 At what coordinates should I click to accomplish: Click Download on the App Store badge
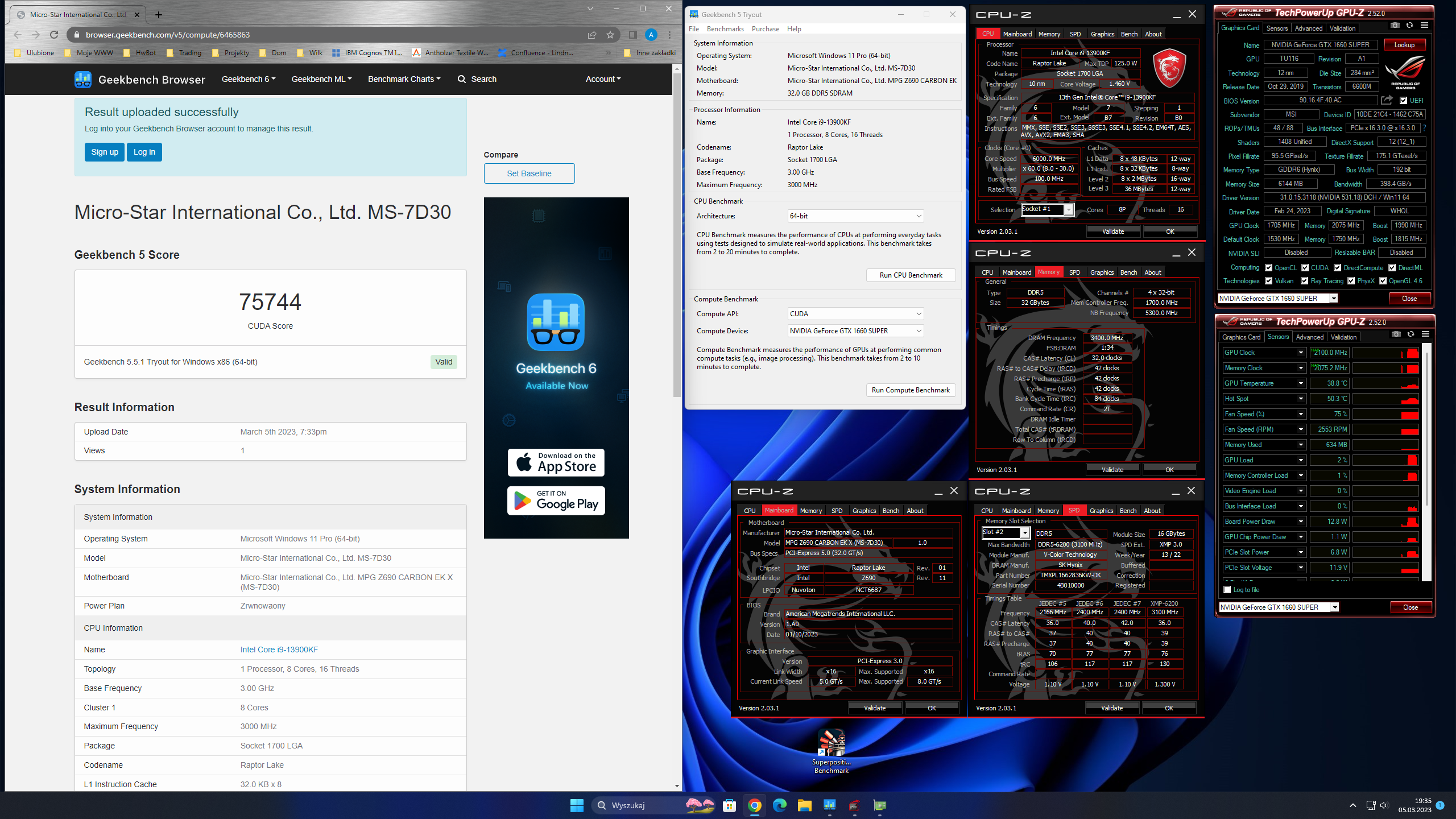556,462
